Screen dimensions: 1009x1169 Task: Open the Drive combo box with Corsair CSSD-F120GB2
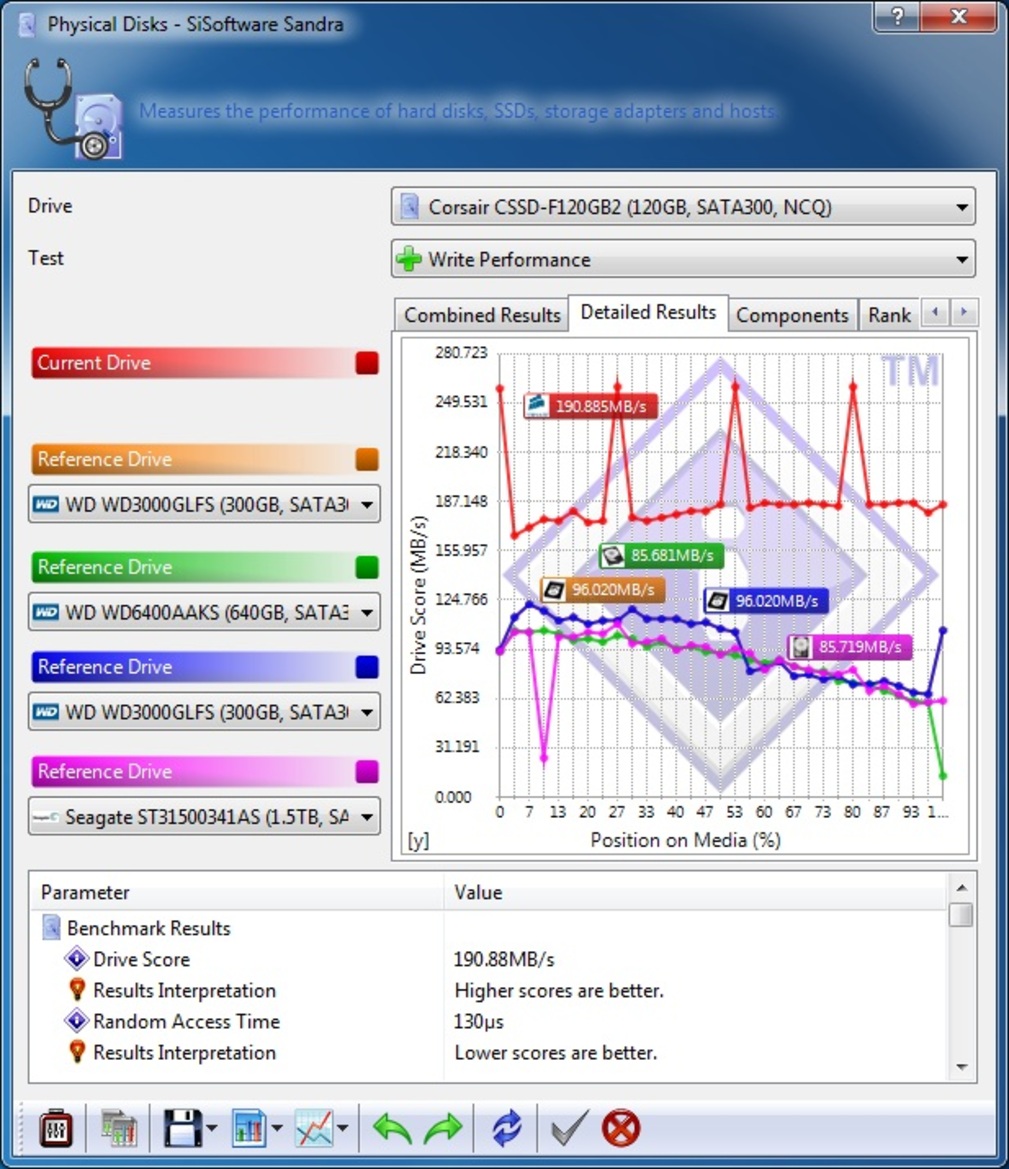click(x=683, y=207)
